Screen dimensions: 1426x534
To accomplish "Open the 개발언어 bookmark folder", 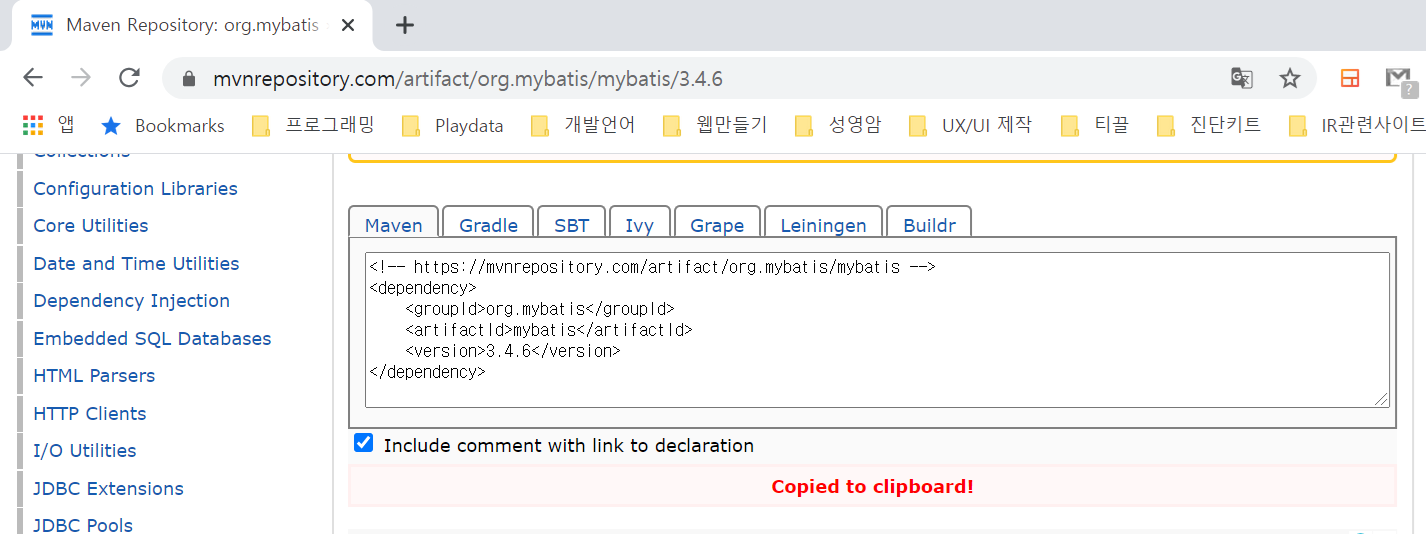I will (x=582, y=125).
